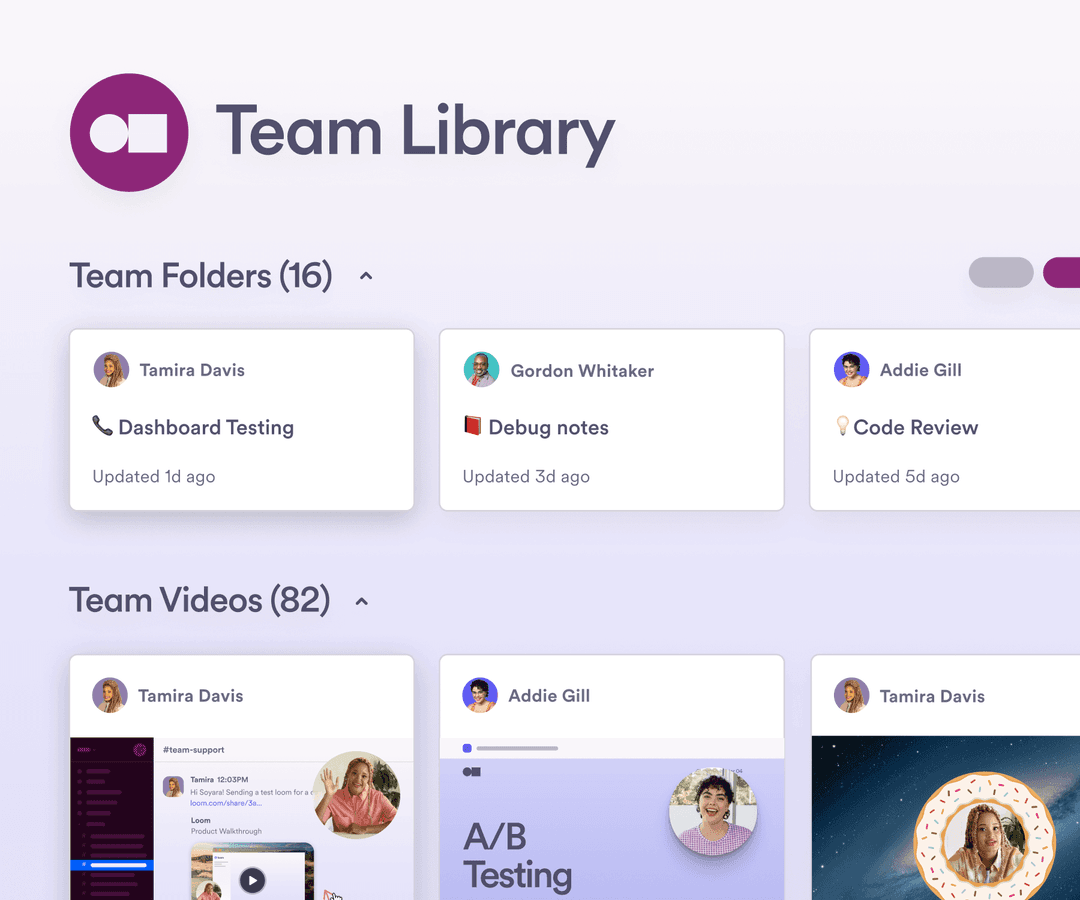Image resolution: width=1080 pixels, height=900 pixels.
Task: Collapse the Team Folders section
Action: [366, 275]
